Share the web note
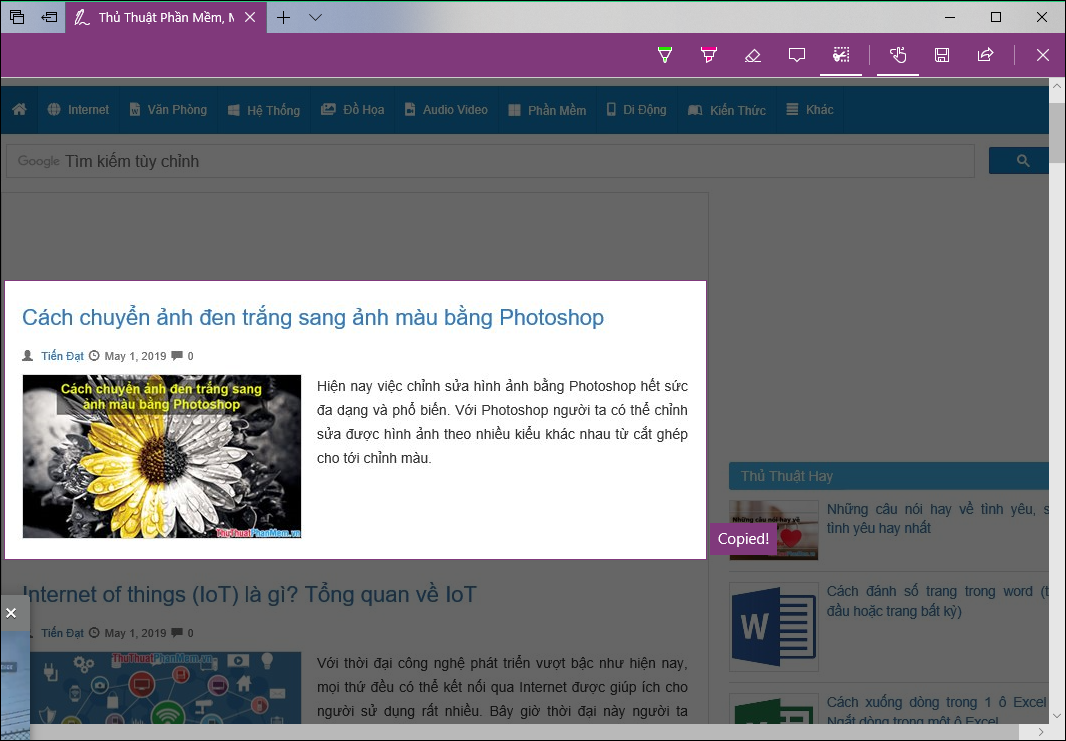Viewport: 1066px width, 741px height. coord(985,55)
